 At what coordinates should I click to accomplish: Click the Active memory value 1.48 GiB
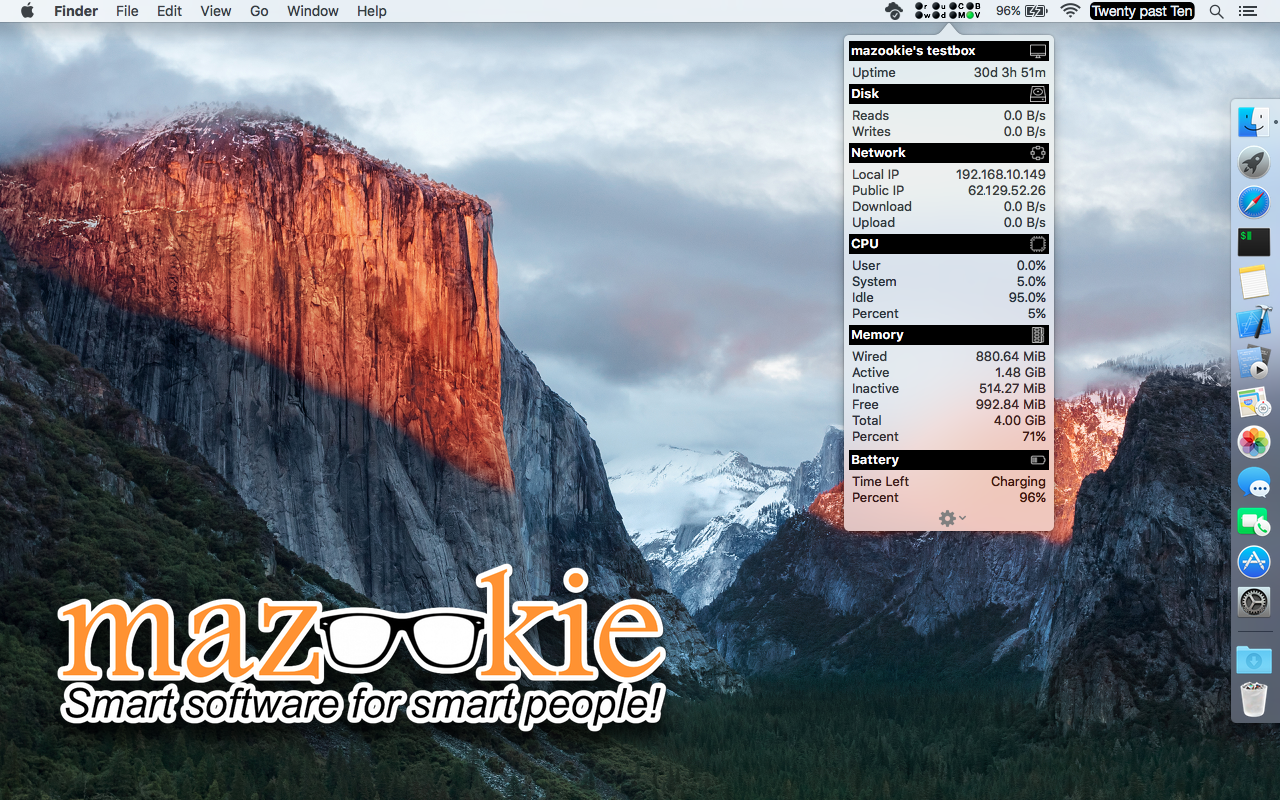(1020, 373)
